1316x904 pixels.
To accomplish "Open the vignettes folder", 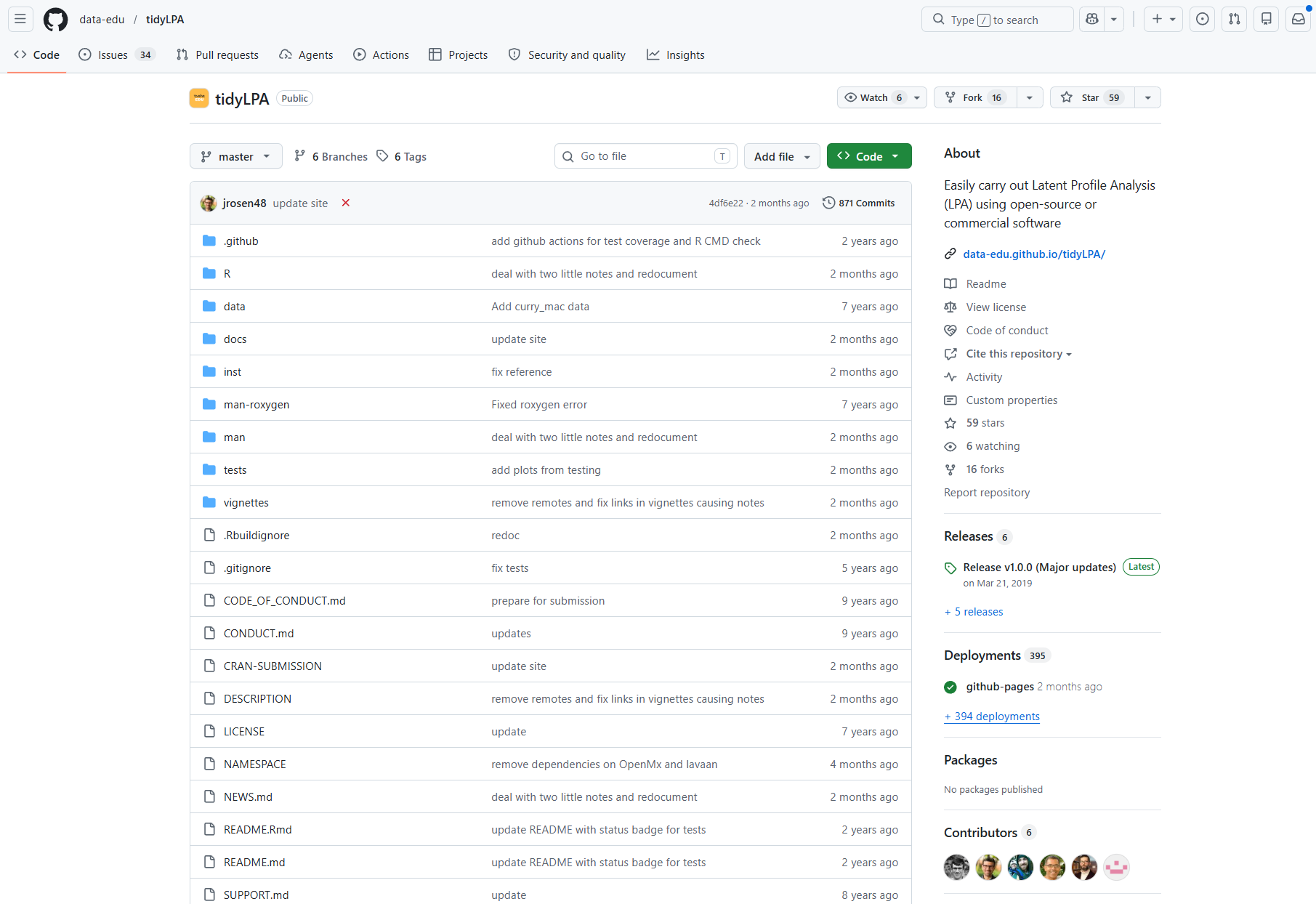I will pyautogui.click(x=246, y=503).
